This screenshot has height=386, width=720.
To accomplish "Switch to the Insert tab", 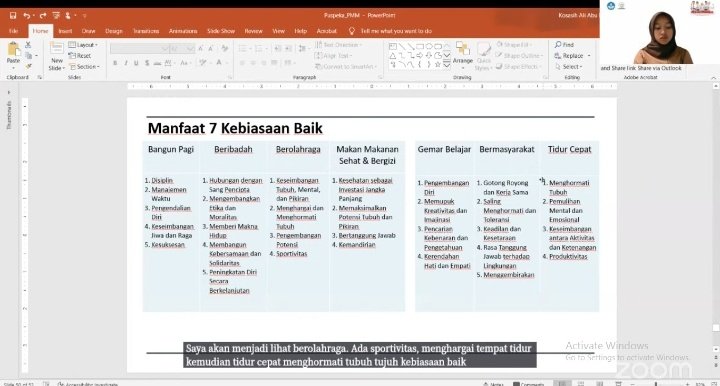I will (65, 31).
